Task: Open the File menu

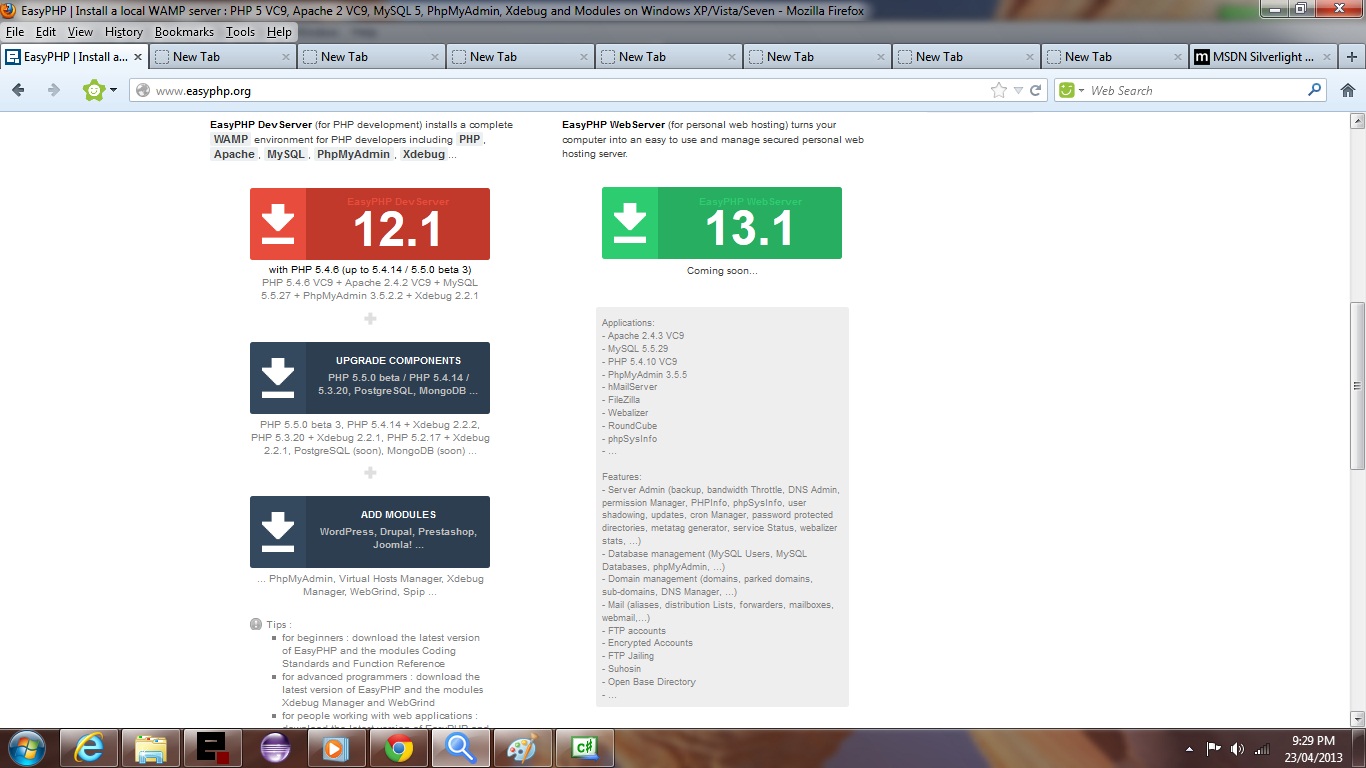Action: pyautogui.click(x=15, y=32)
